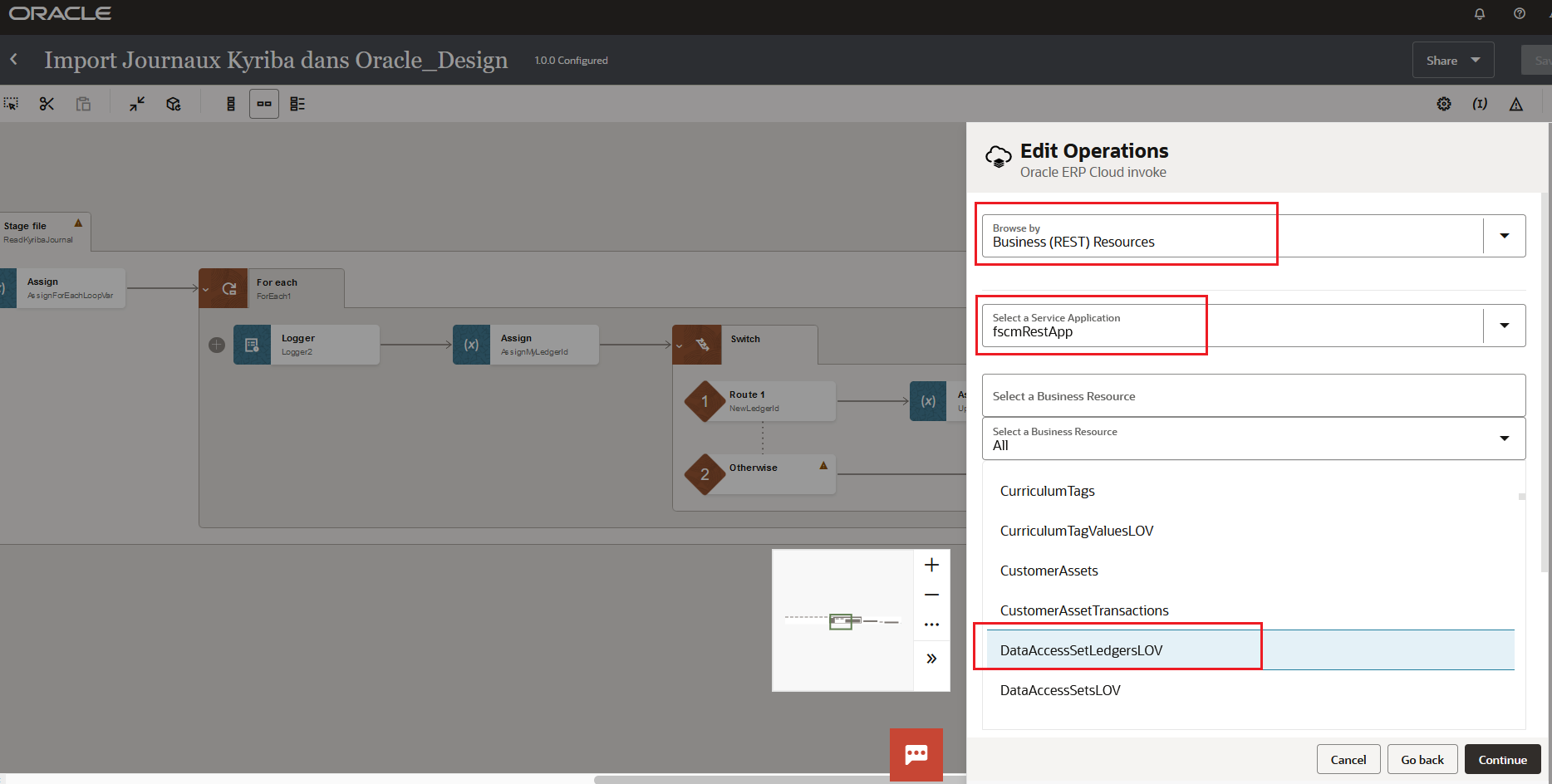This screenshot has width=1552, height=784.
Task: Click the Browse by Business (REST) Resources field
Action: tap(1254, 236)
